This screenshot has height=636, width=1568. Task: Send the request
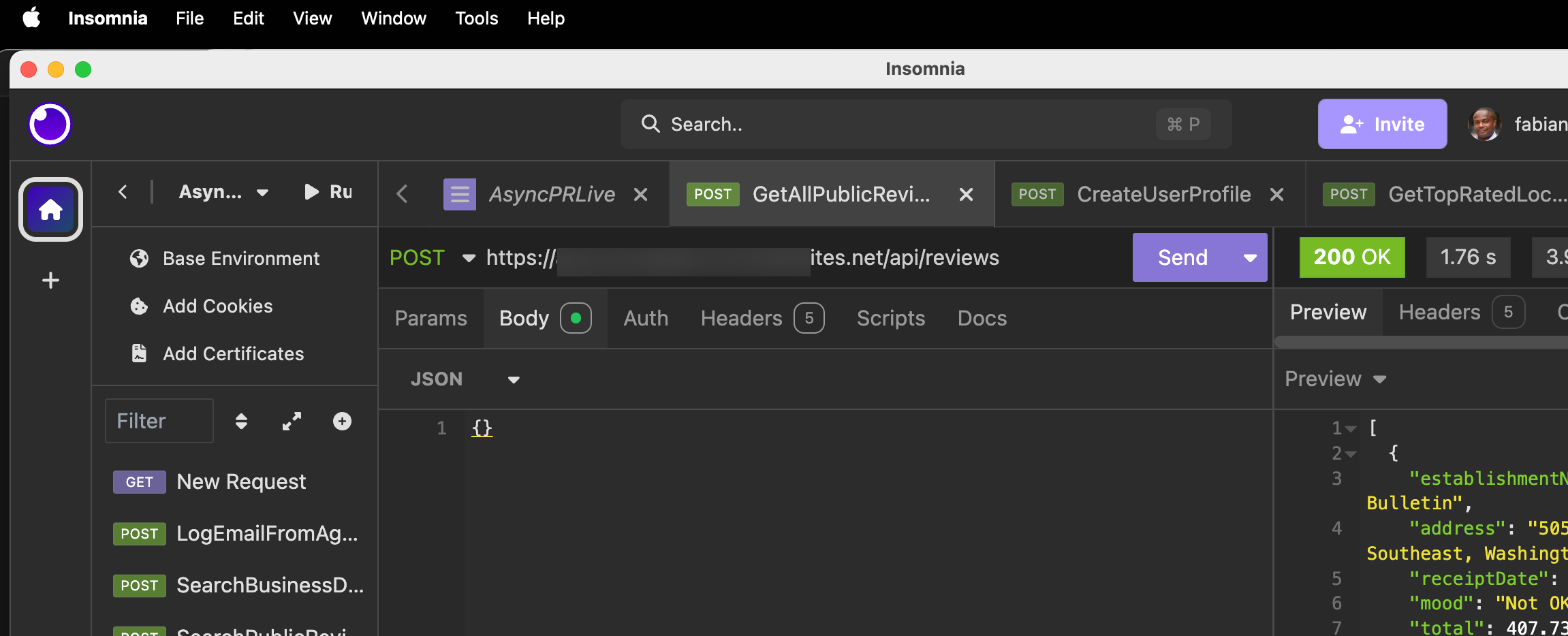click(x=1182, y=257)
